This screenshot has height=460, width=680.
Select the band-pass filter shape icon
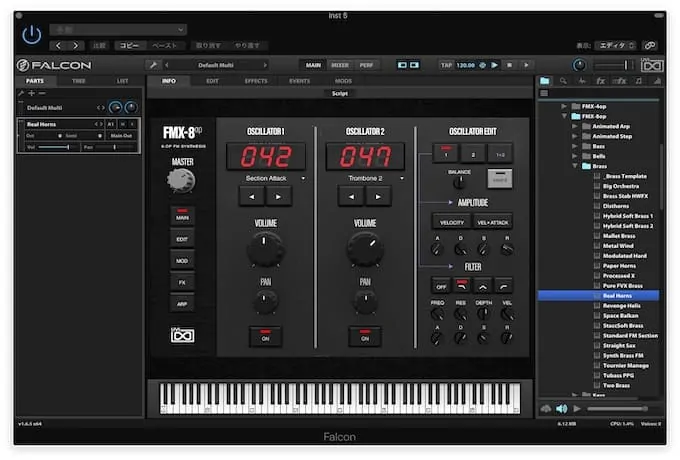click(482, 286)
